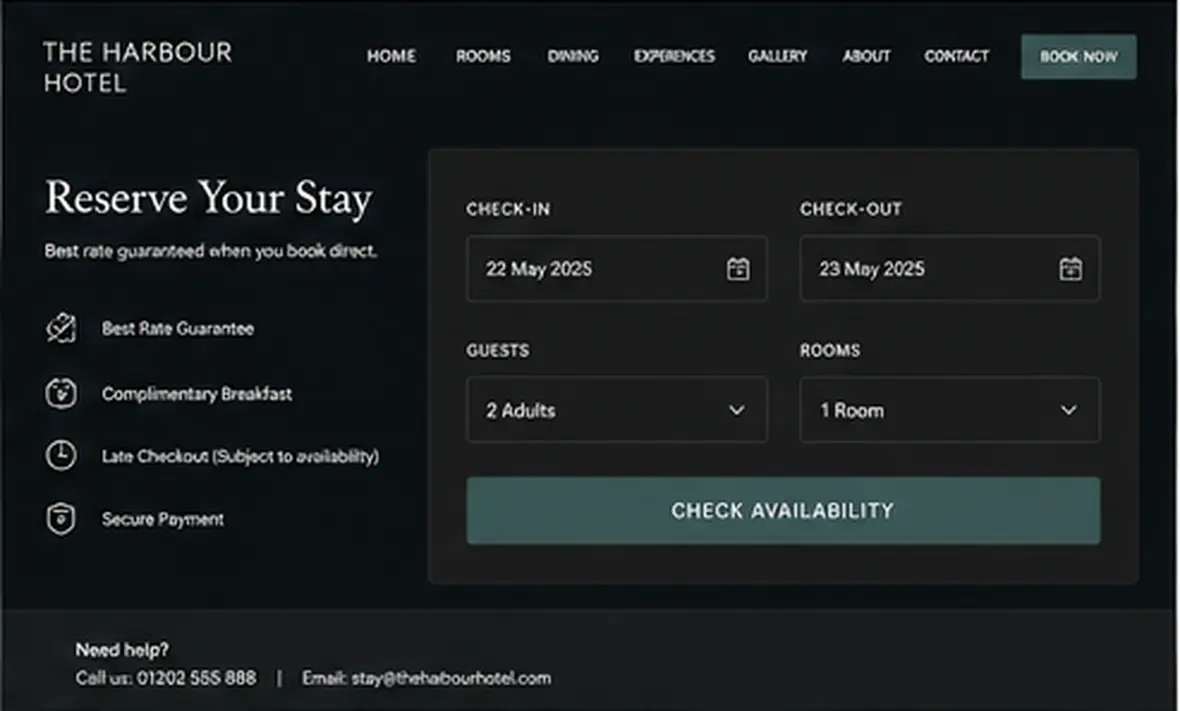Click the CHECK-IN field label
1180x711 pixels.
[x=508, y=209]
